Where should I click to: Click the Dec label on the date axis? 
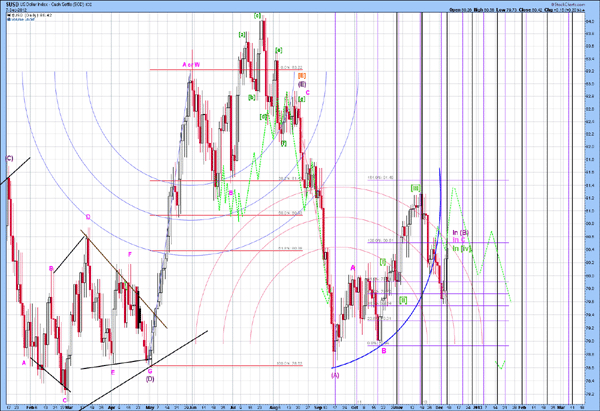click(x=439, y=407)
